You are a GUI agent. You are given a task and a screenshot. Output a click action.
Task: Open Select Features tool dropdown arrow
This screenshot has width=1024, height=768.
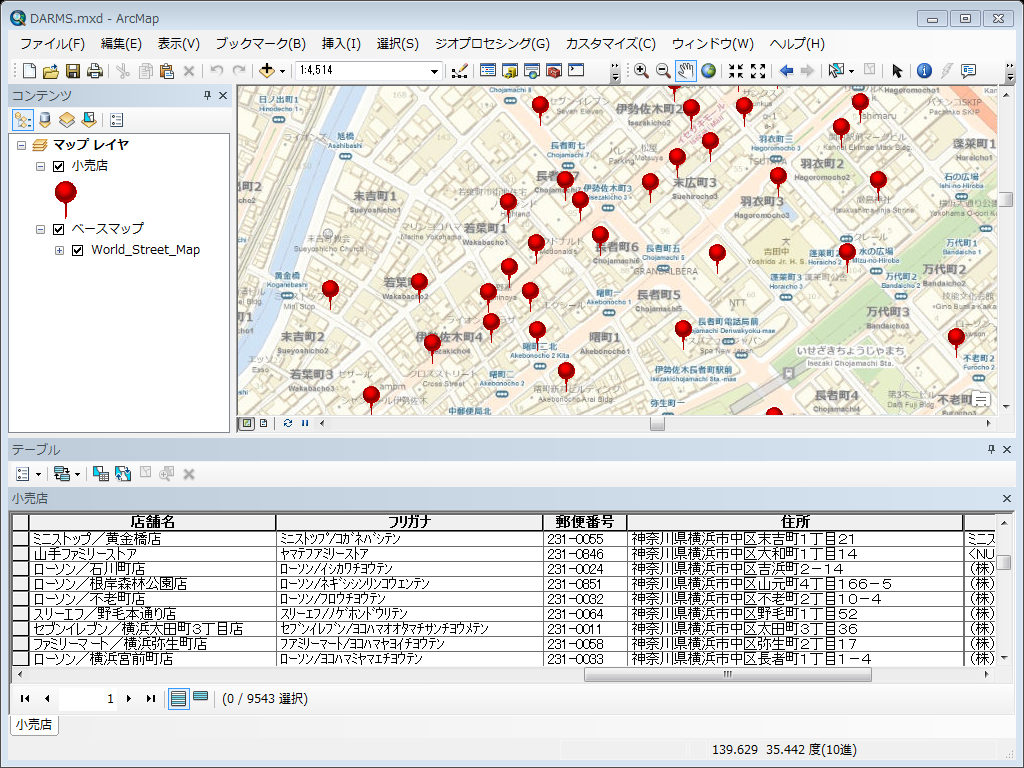click(x=851, y=71)
